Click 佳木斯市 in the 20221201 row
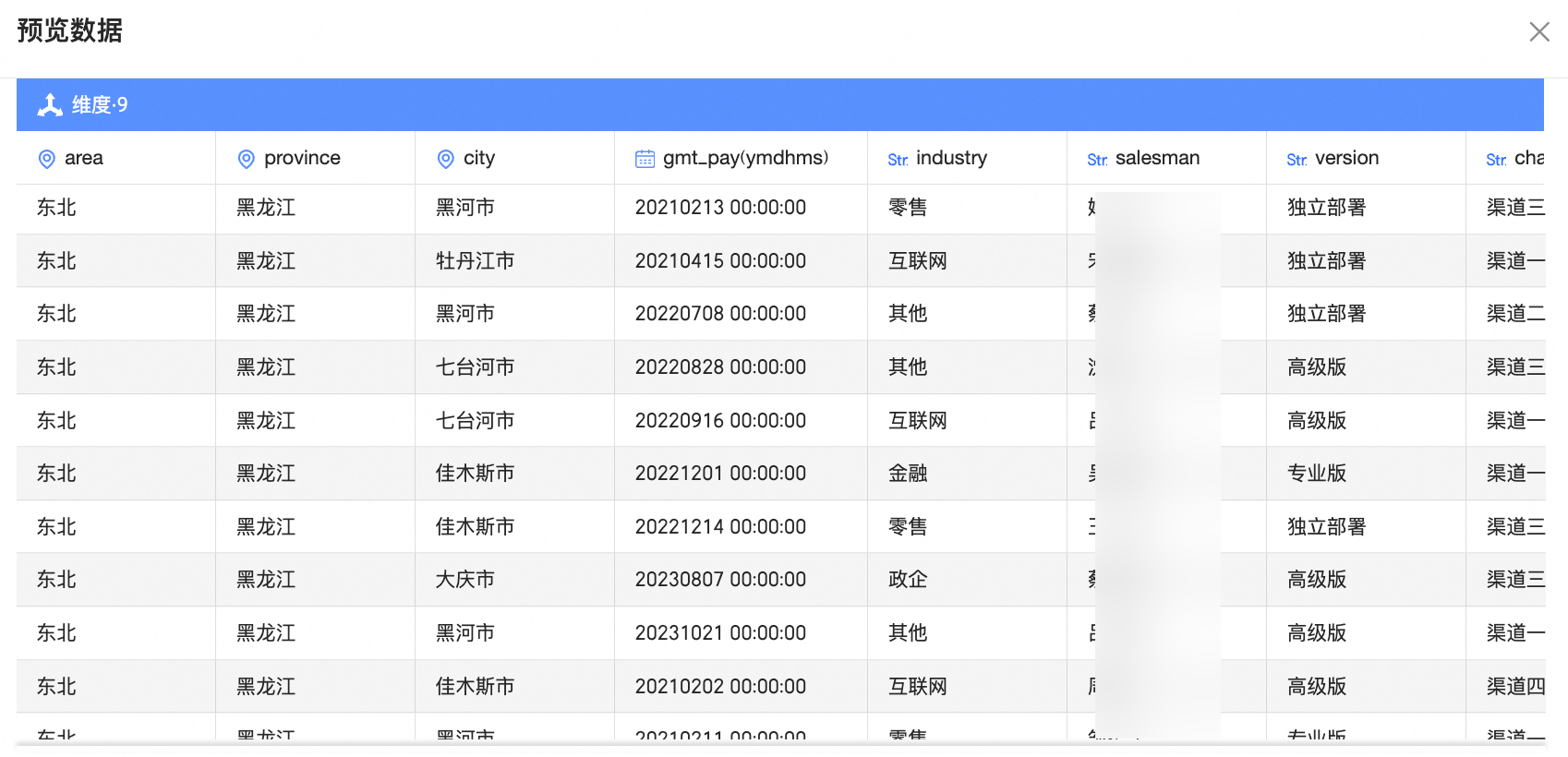1568x757 pixels. pos(475,474)
